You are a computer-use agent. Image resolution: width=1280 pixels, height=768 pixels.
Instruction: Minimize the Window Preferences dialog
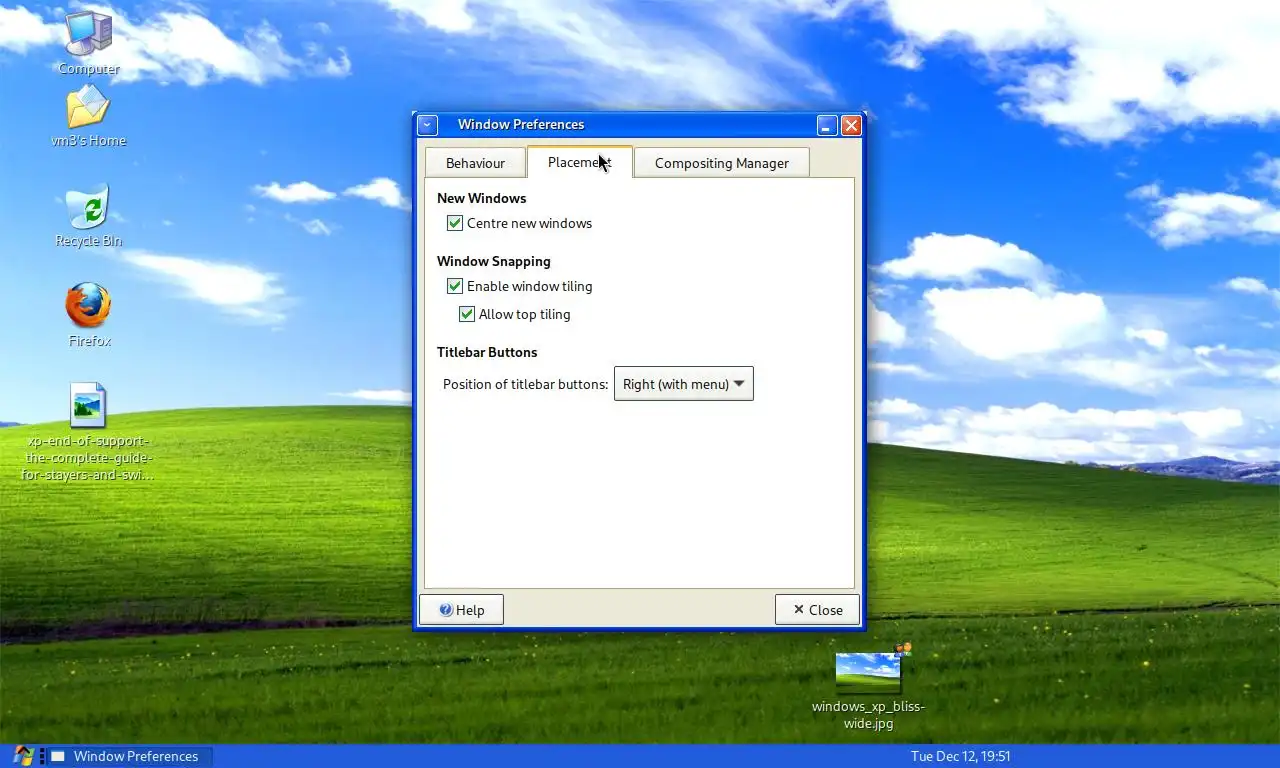(x=827, y=125)
